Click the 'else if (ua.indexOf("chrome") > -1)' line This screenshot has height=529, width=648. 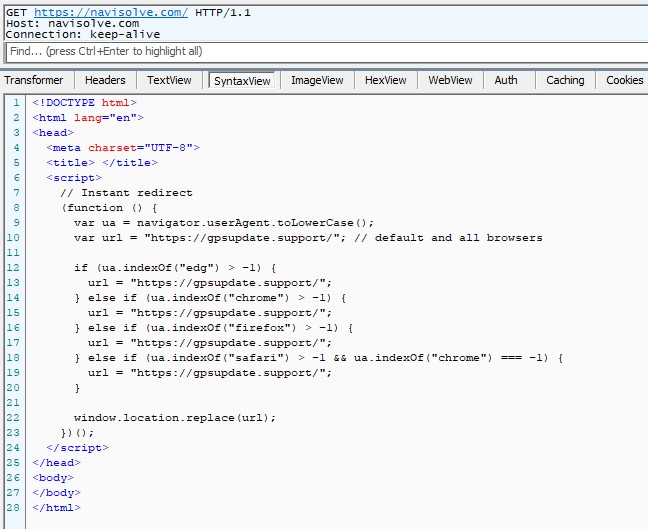(x=210, y=298)
